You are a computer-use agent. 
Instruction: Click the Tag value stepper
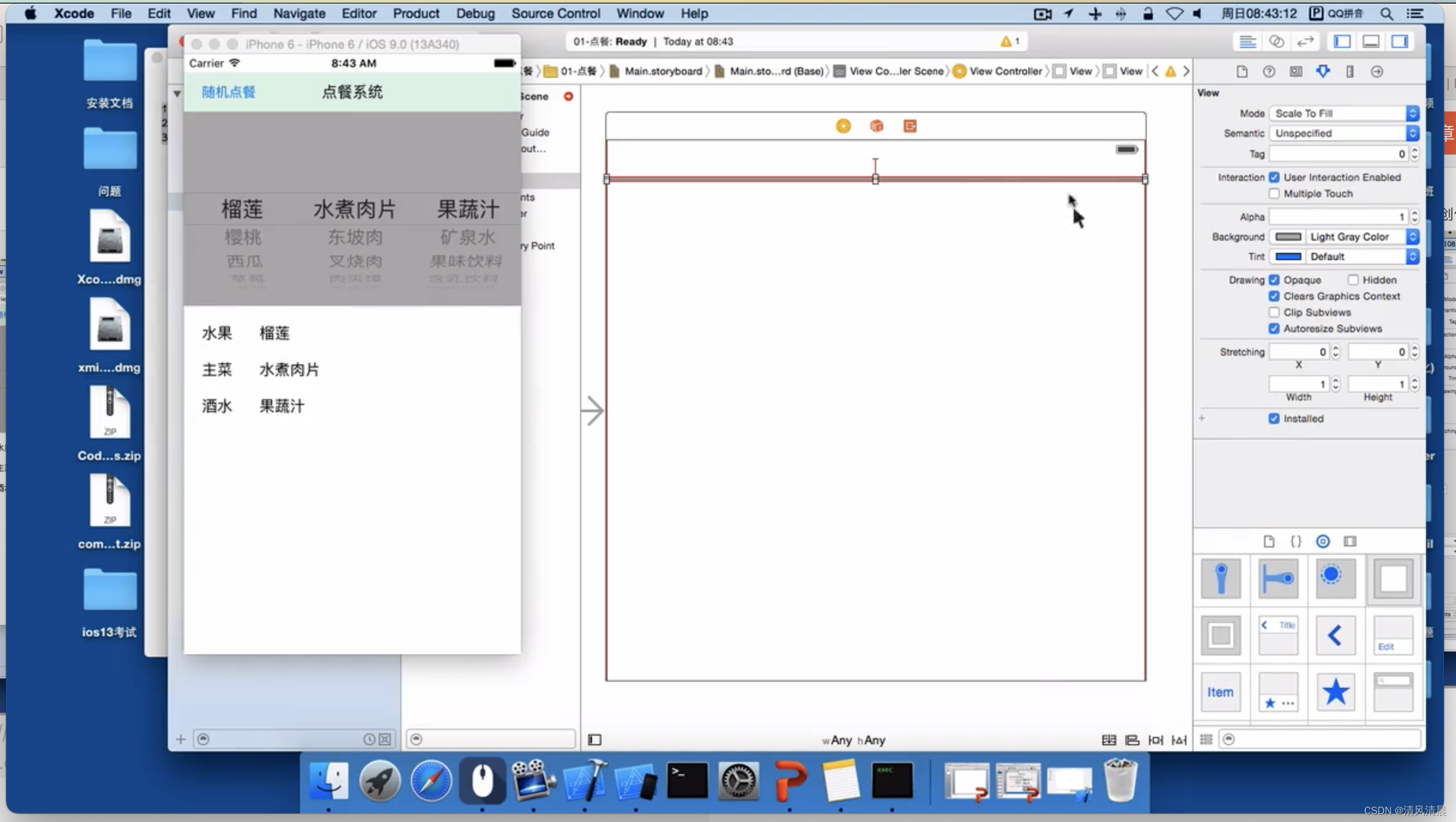[1415, 154]
